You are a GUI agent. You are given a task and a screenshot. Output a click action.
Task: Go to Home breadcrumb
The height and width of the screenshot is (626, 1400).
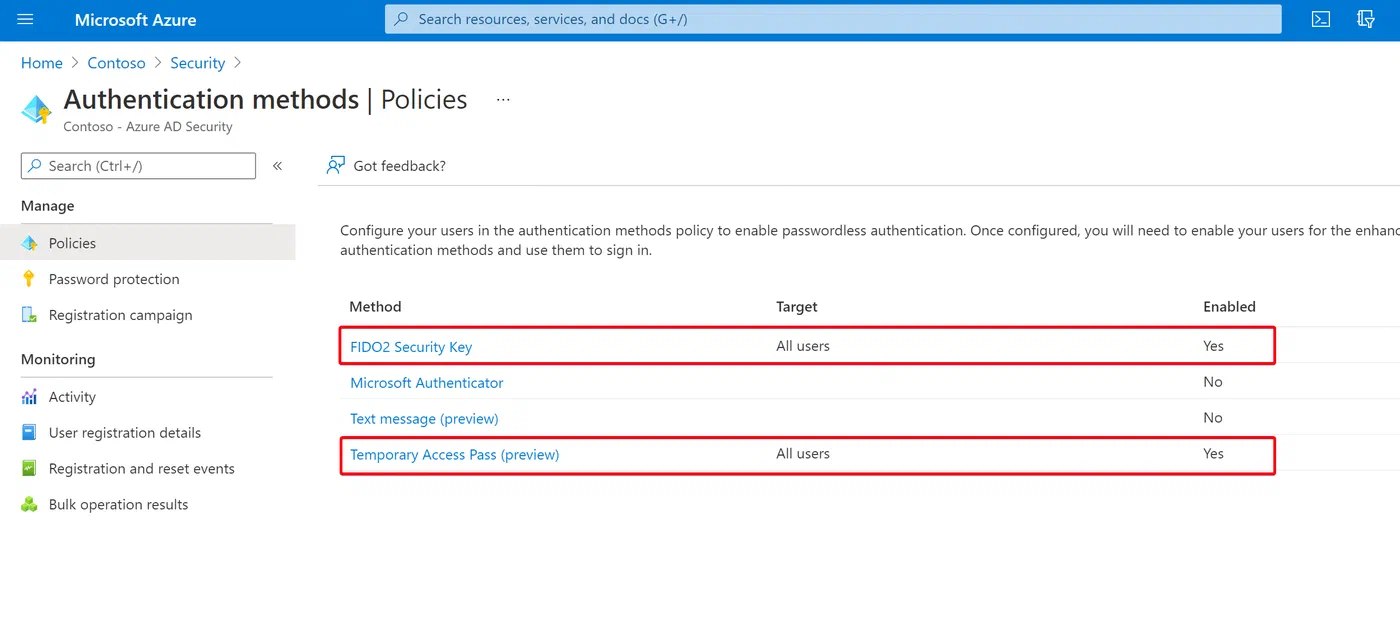coord(42,63)
